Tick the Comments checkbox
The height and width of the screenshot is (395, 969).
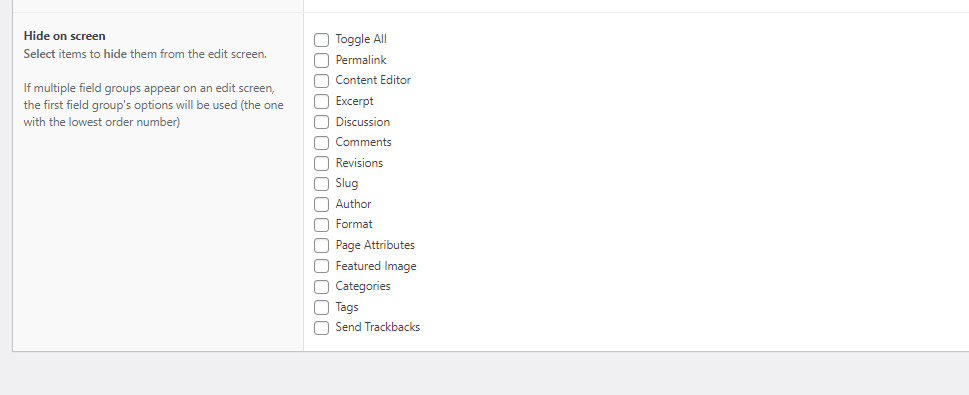[321, 143]
